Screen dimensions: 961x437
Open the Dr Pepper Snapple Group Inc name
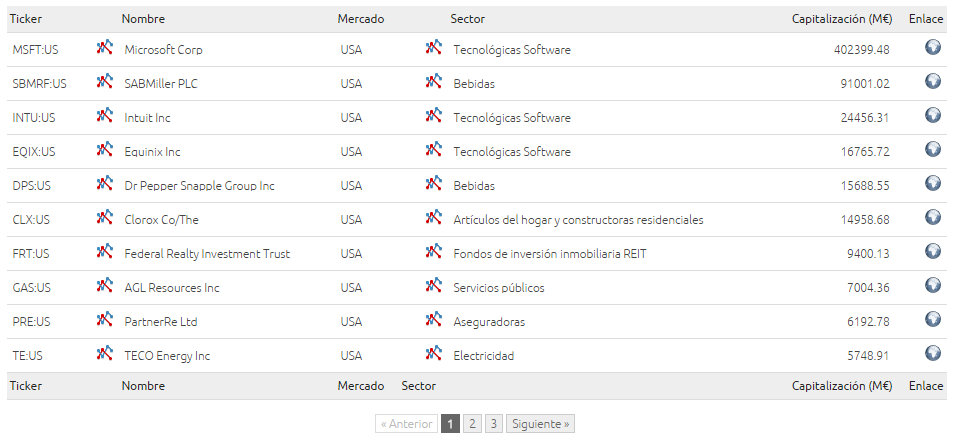click(199, 186)
